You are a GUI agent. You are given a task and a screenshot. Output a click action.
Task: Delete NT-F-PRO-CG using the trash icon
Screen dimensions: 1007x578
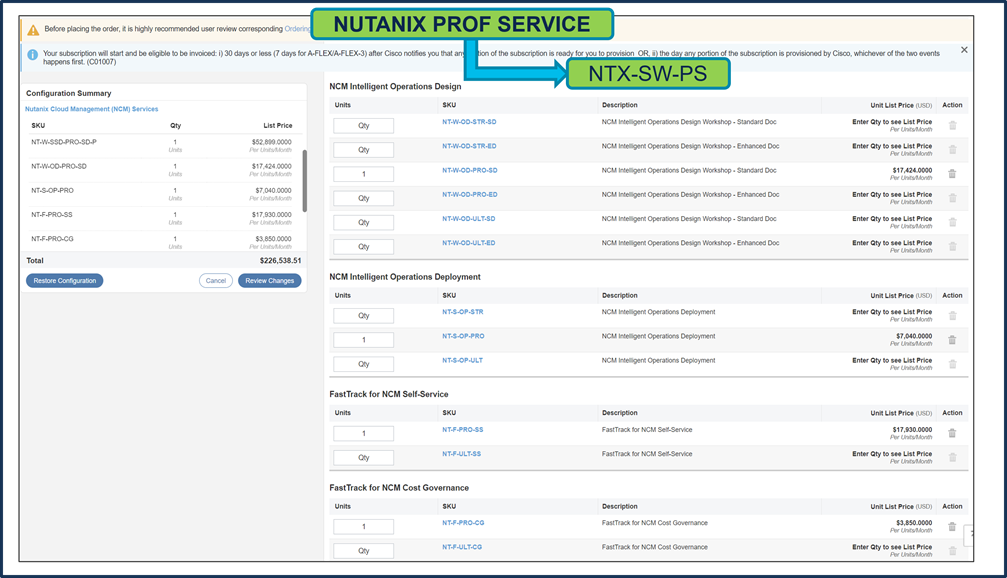(x=952, y=527)
